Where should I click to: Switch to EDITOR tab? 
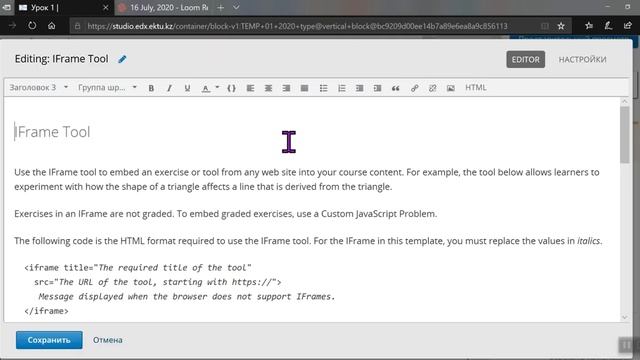point(525,59)
